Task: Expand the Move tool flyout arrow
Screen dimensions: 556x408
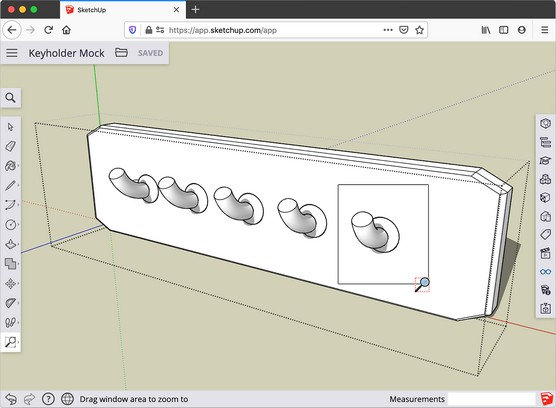Action: click(18, 284)
